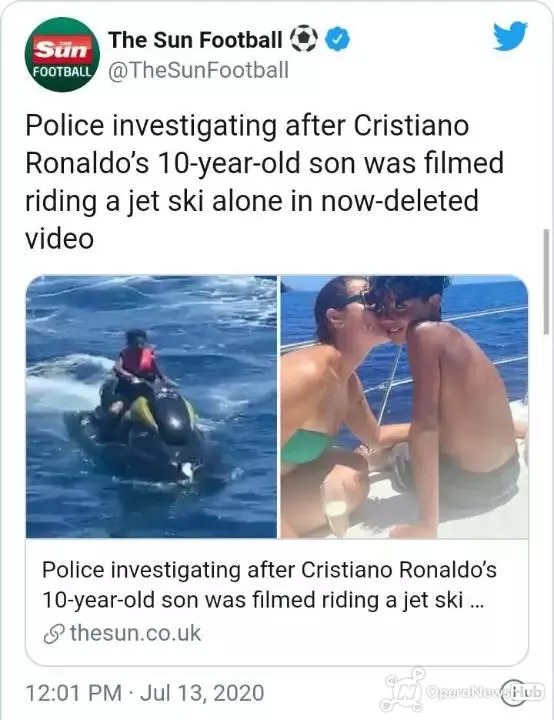554x720 pixels.
Task: Click the soccer ball emoji icon
Action: pos(303,39)
